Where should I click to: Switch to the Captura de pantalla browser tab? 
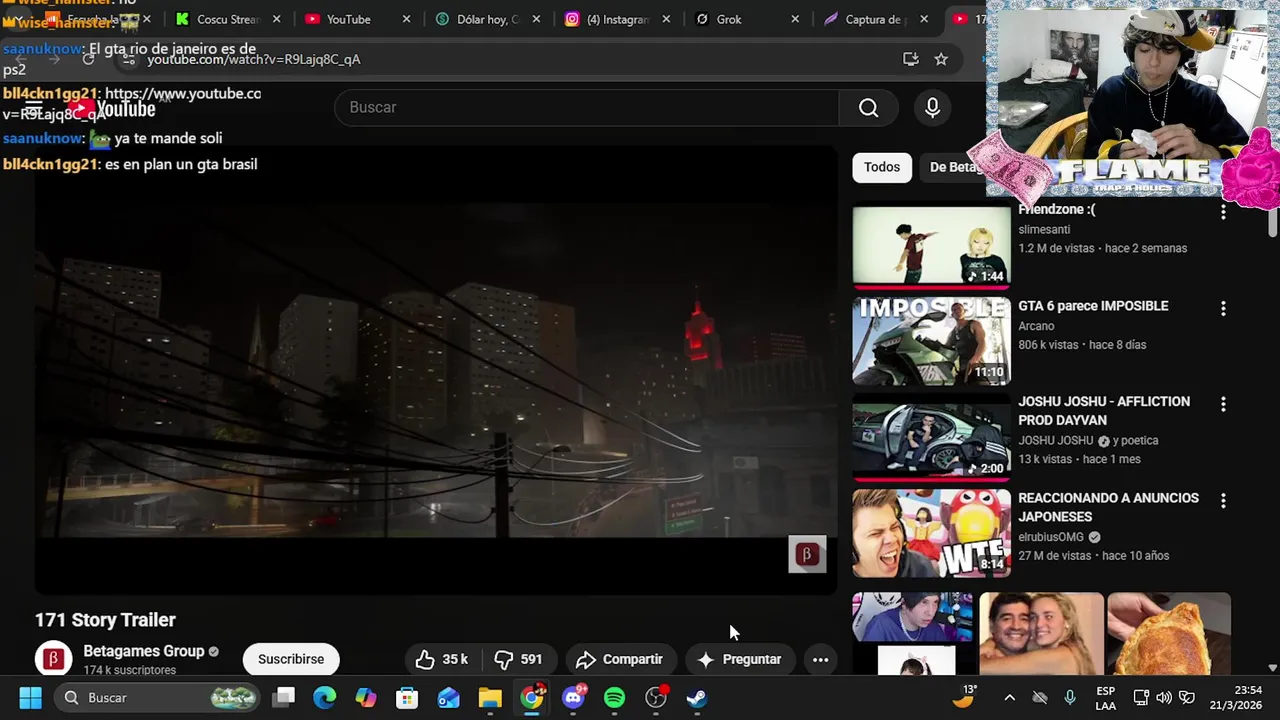(874, 19)
